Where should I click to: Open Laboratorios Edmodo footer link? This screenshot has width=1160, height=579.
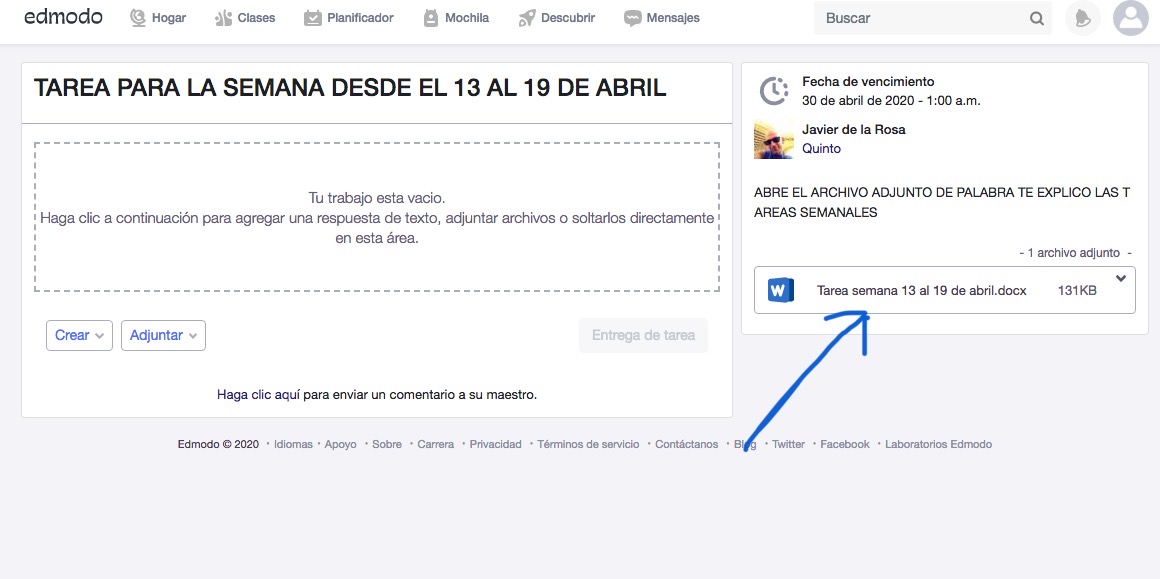[x=939, y=444]
